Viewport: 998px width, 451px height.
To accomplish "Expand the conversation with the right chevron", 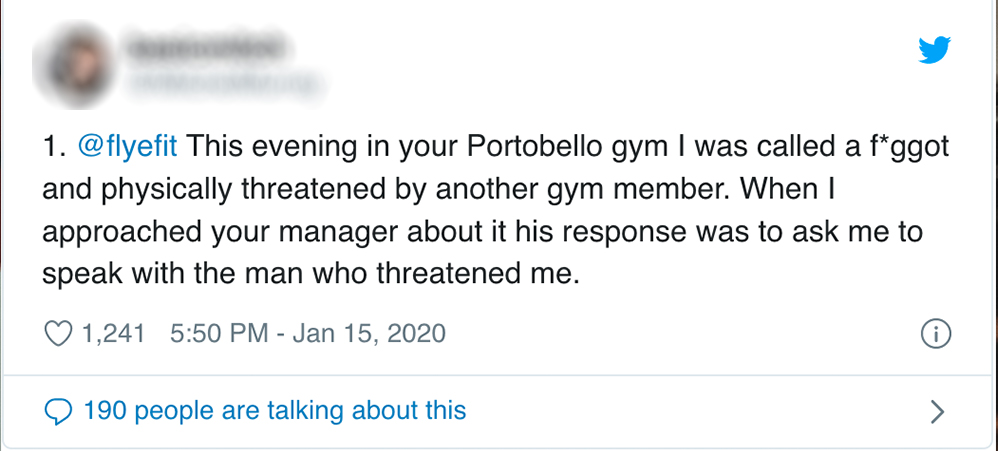I will point(937,410).
